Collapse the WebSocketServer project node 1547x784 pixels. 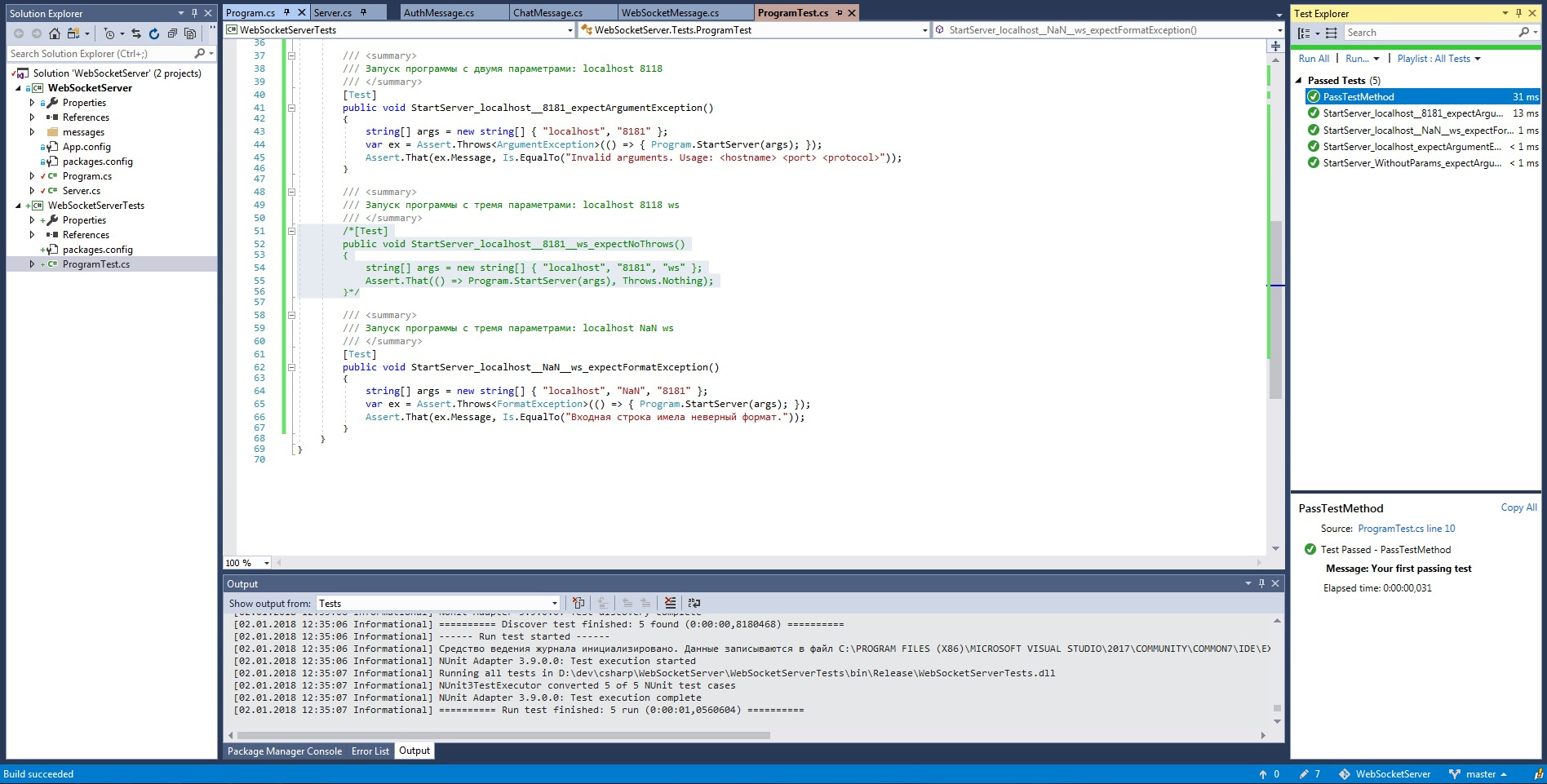click(18, 88)
